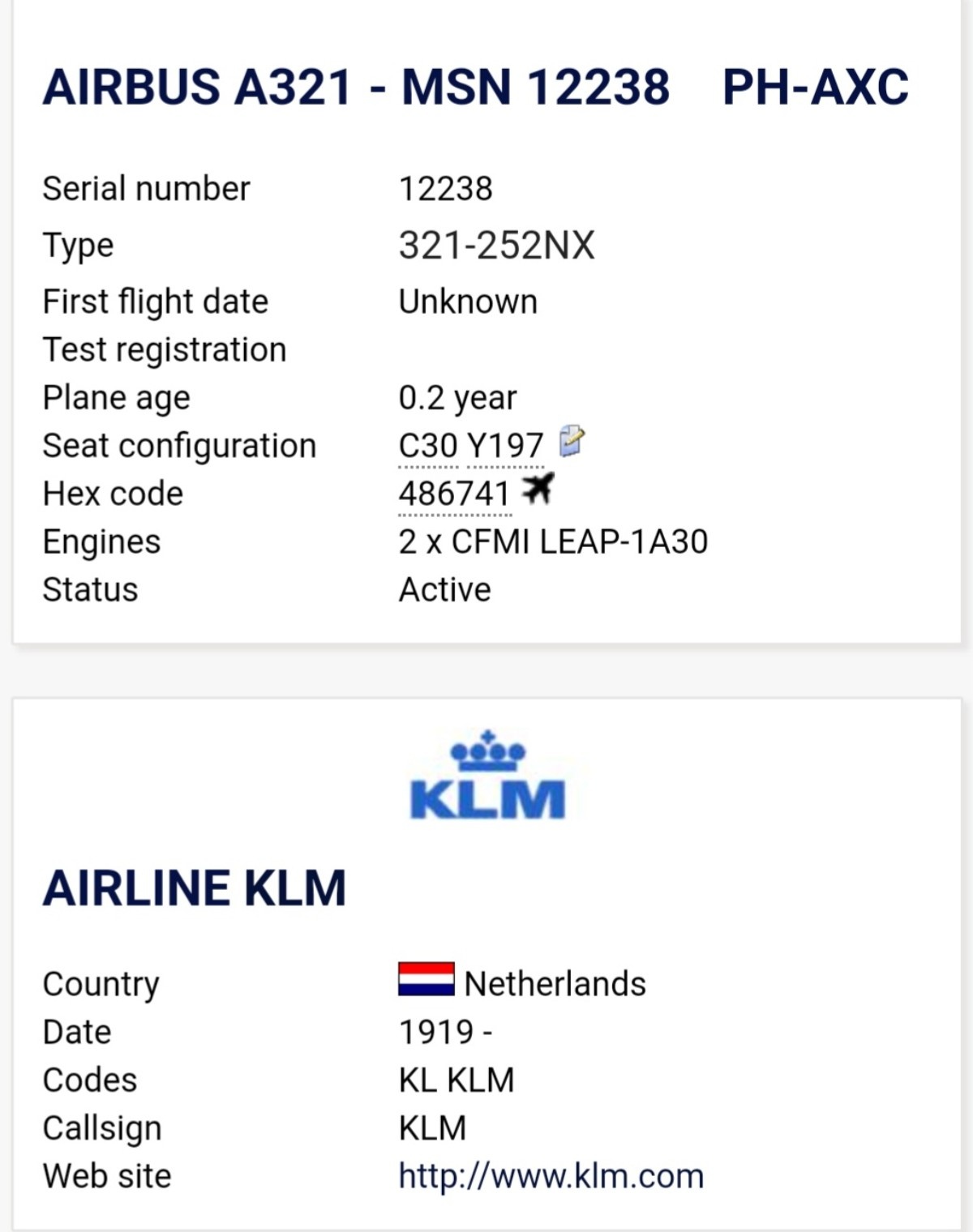This screenshot has height=1232, width=973.
Task: Click the serial number value 12238
Action: click(x=446, y=189)
